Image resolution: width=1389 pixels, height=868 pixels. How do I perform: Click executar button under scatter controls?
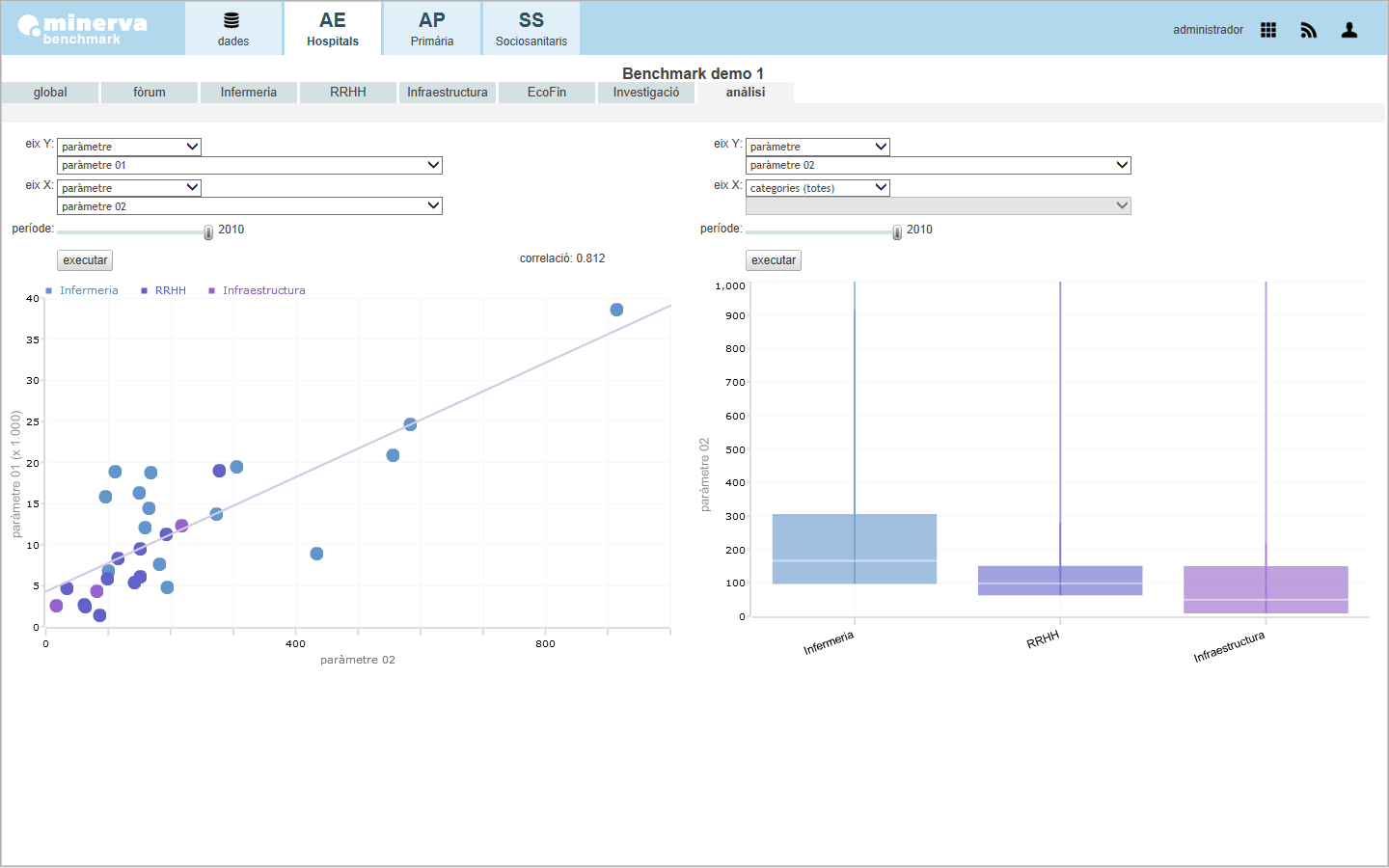(86, 260)
